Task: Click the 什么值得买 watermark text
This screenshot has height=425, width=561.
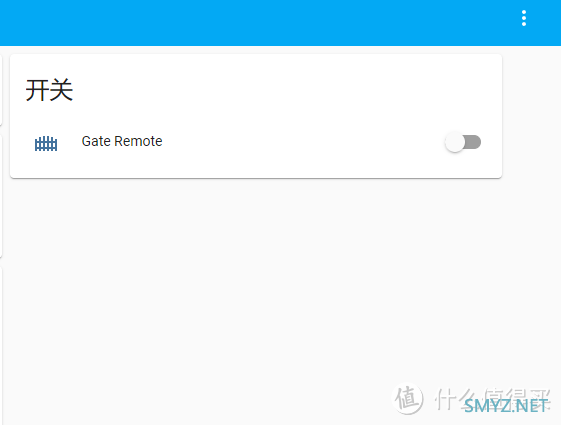Action: (492, 397)
